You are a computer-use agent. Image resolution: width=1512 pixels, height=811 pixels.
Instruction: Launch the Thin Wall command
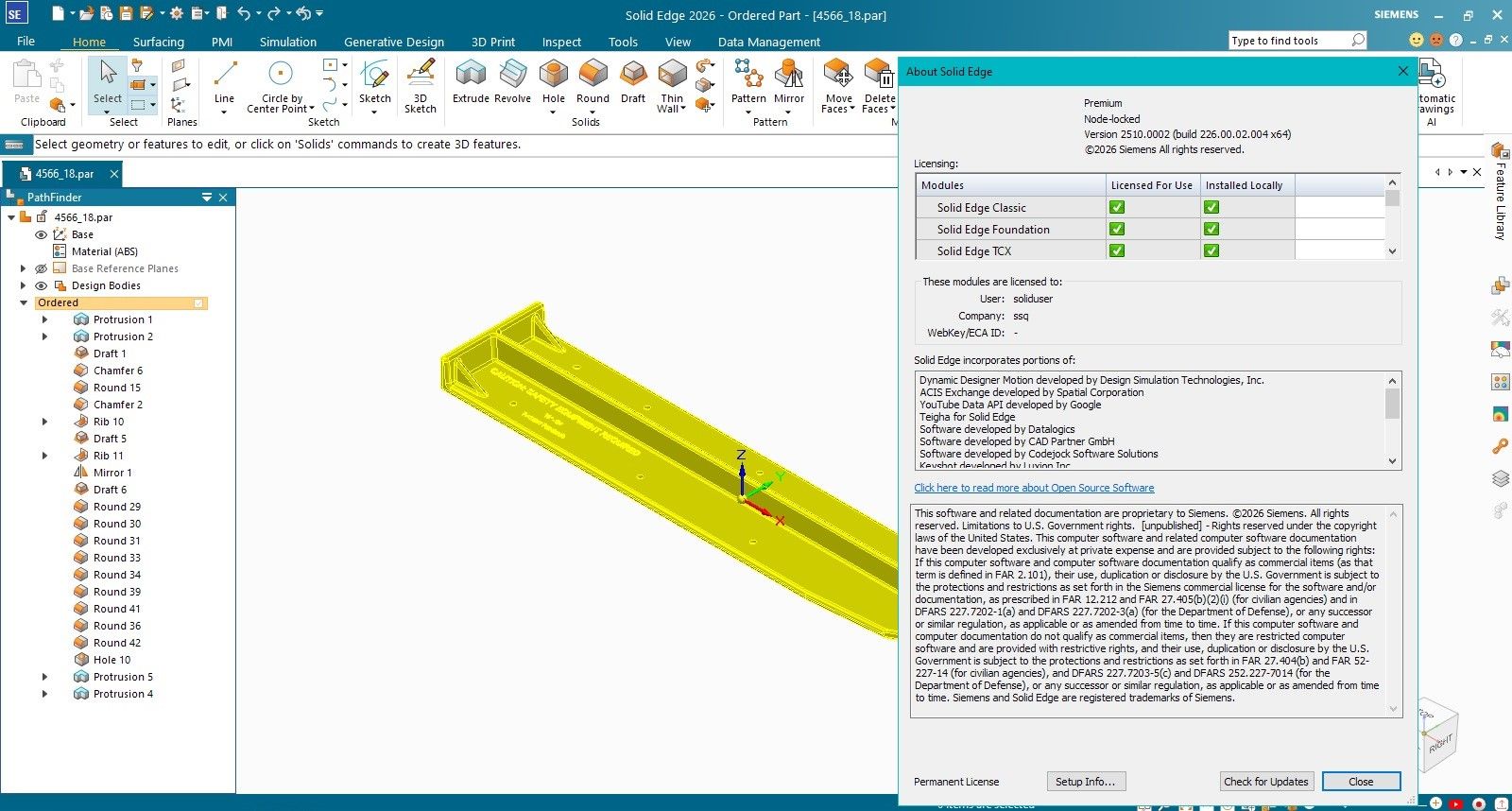point(672,85)
